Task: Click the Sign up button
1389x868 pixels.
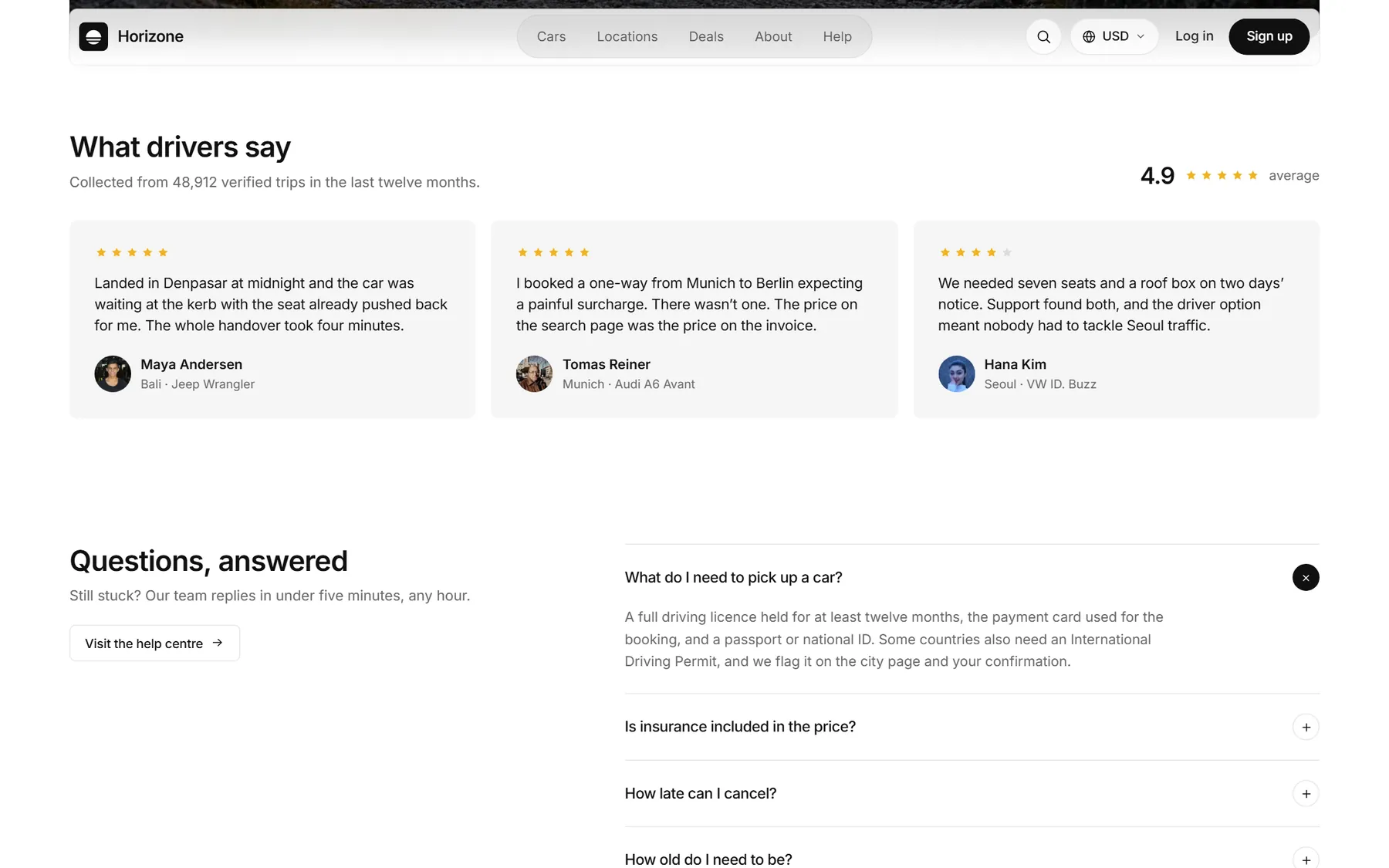Action: [1269, 36]
